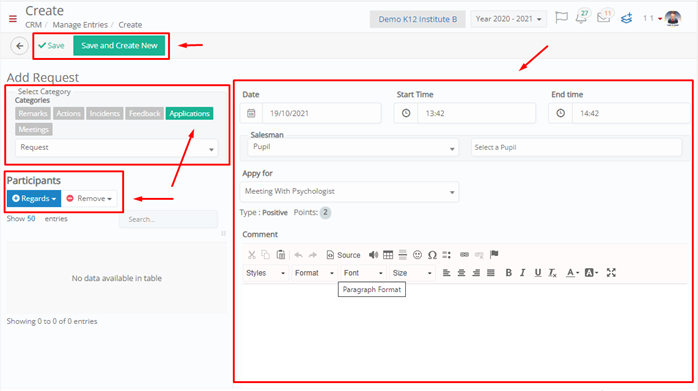Toggle Underline formatting
This screenshot has width=698, height=391.
click(538, 273)
